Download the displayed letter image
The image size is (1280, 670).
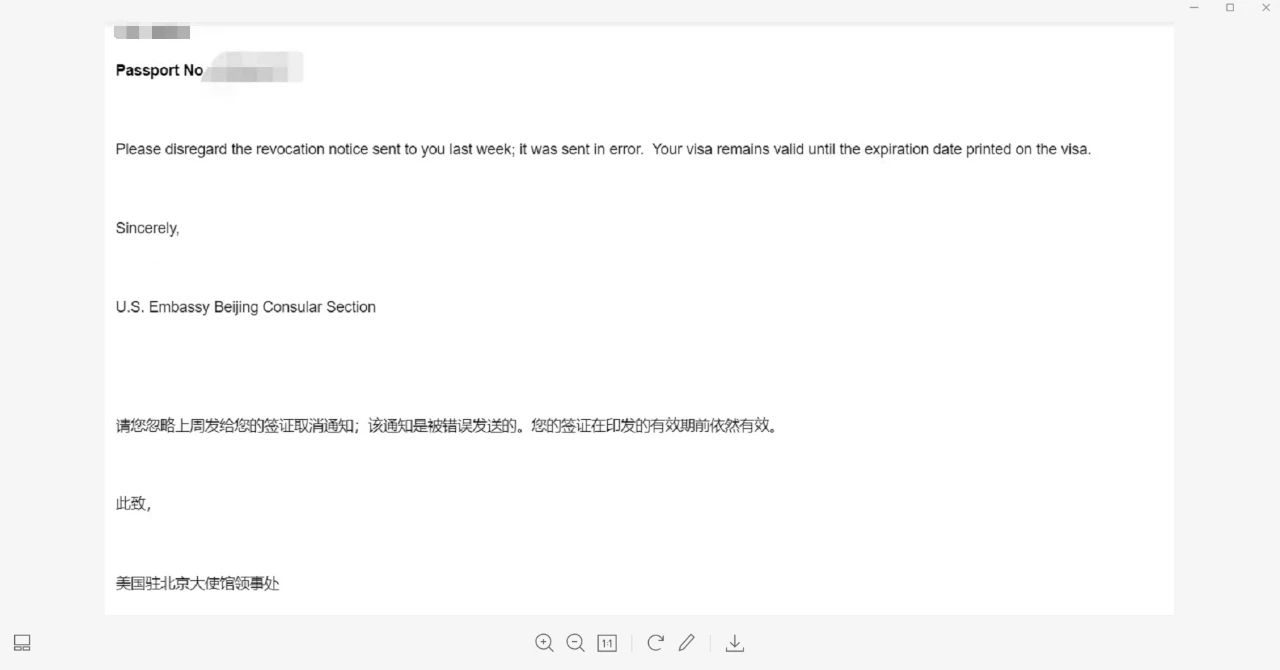[x=735, y=643]
